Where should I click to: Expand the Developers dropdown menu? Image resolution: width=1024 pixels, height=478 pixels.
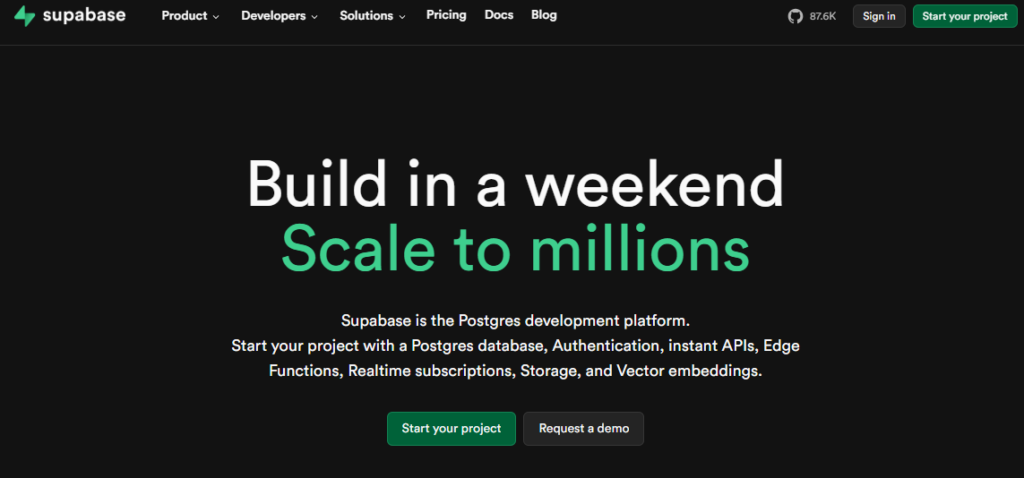(280, 16)
